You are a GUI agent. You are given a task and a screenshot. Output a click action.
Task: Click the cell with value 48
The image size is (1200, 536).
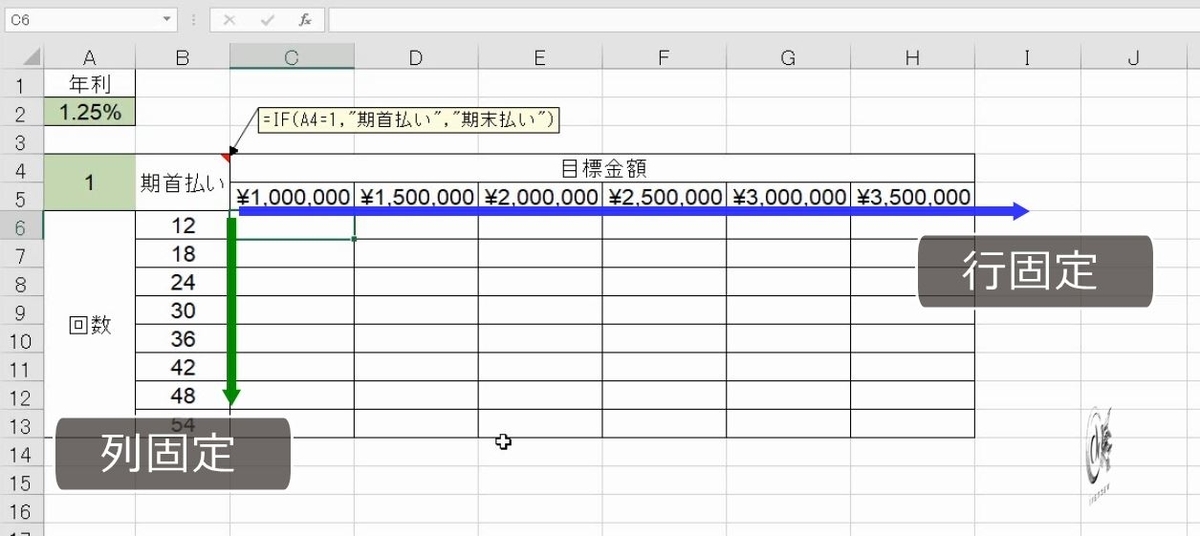[x=182, y=396]
